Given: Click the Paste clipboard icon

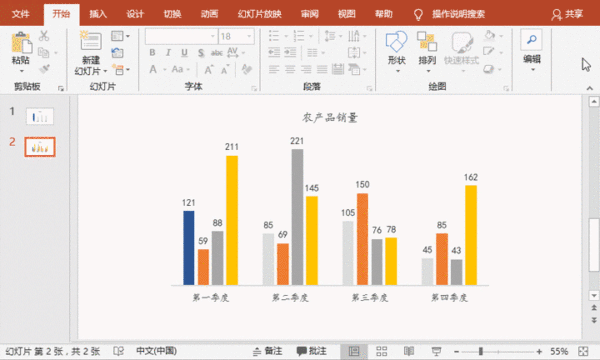Looking at the screenshot, I should 21,43.
